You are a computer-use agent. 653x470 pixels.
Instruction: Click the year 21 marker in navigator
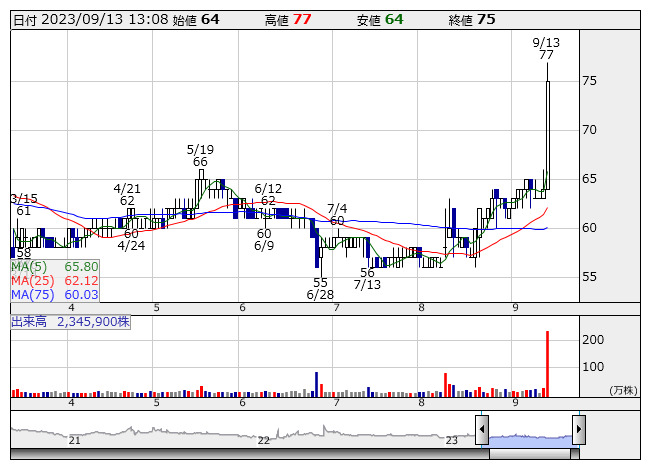75,440
